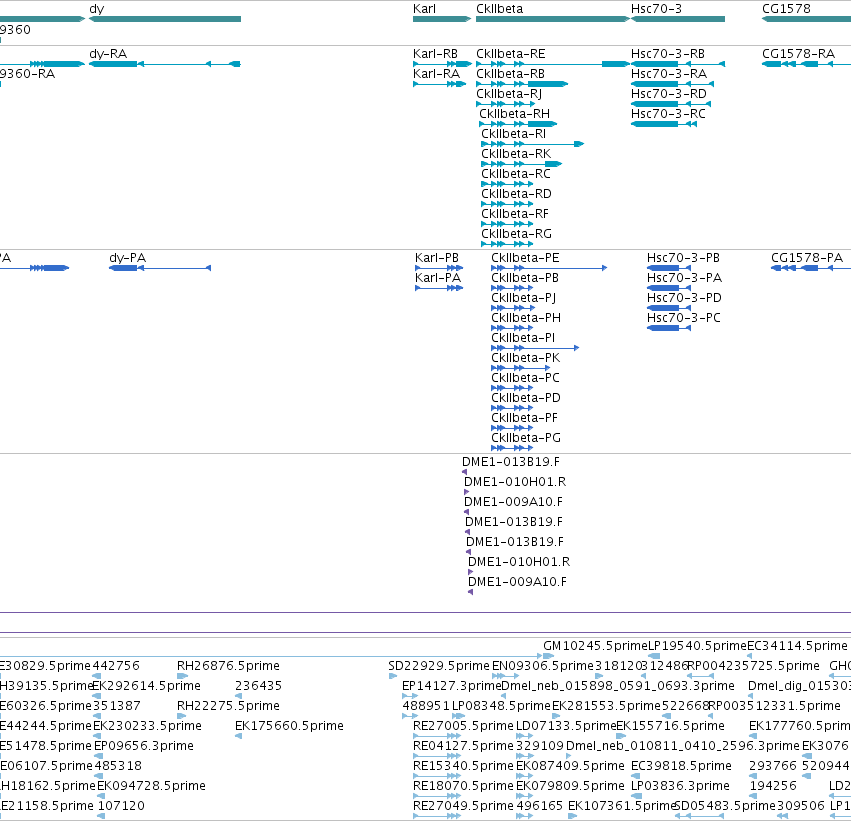Screen dimensions: 851x821
Task: Select the CkIIbeta-PK protein label
Action: pos(525,358)
